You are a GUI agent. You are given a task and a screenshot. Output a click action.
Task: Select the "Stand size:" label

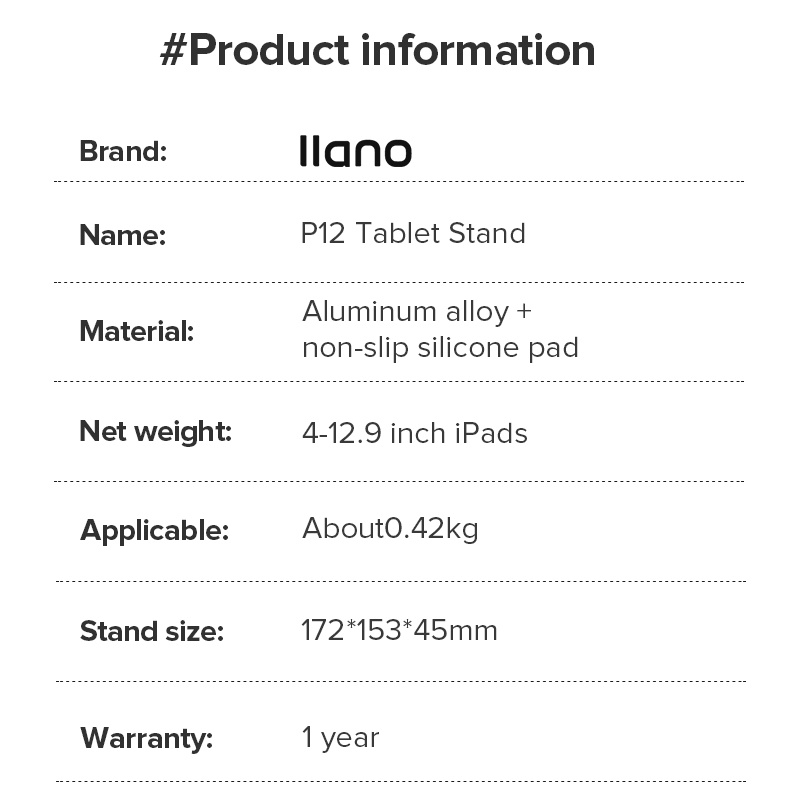tap(151, 631)
